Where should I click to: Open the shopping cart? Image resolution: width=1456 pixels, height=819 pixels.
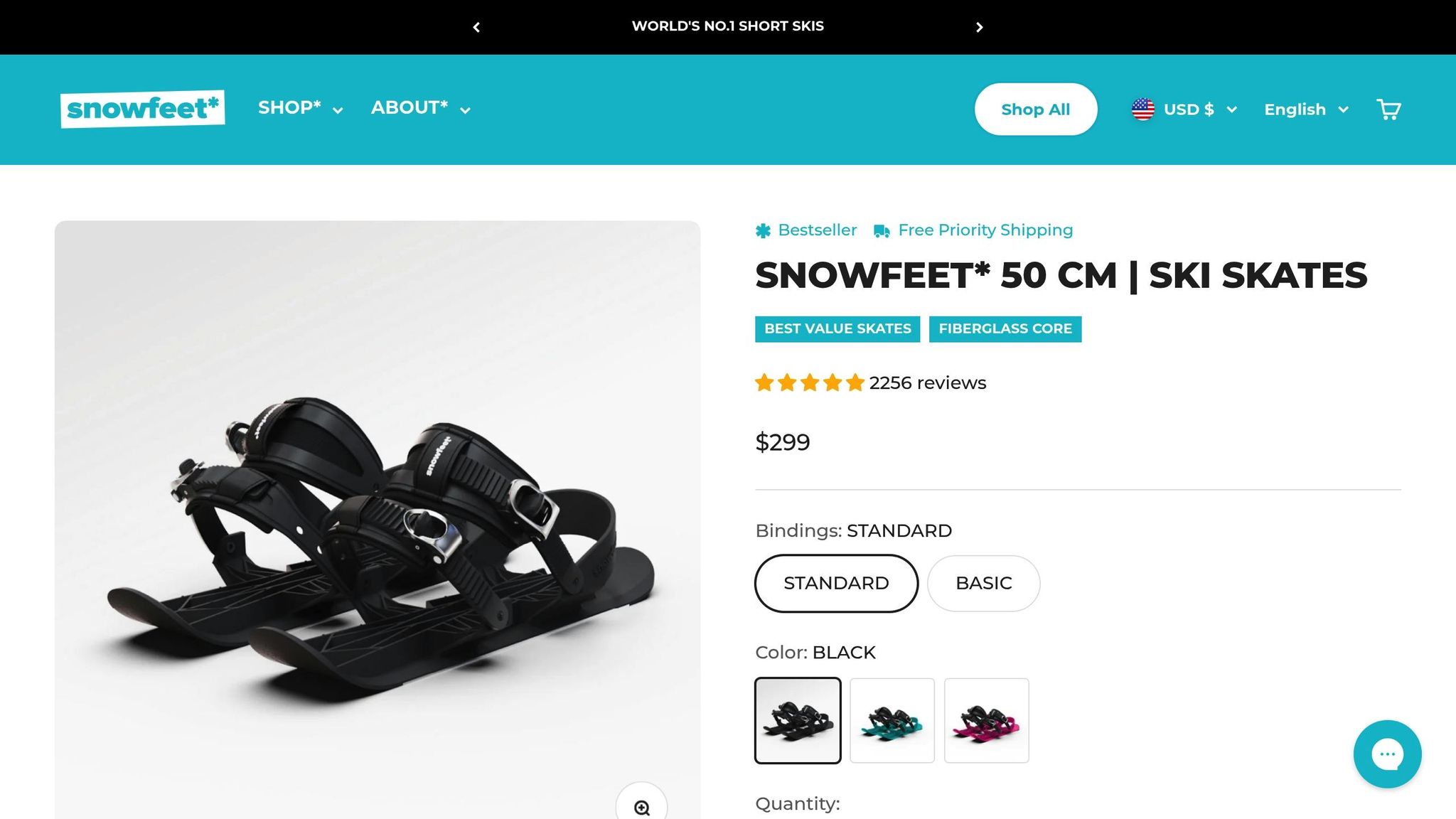pos(1388,109)
